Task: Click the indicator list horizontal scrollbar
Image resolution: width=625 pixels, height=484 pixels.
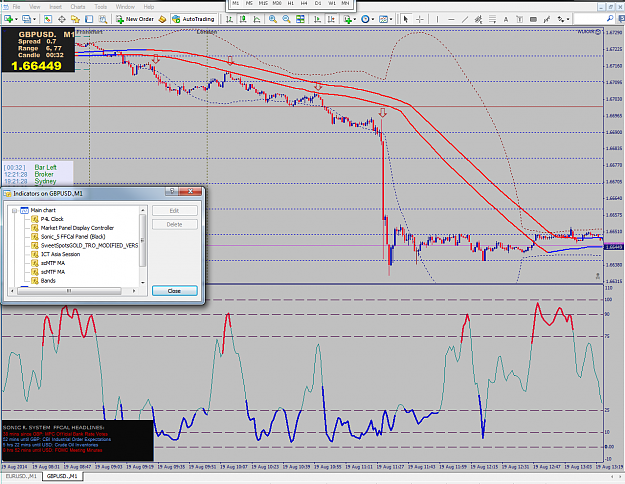Action: tap(73, 291)
